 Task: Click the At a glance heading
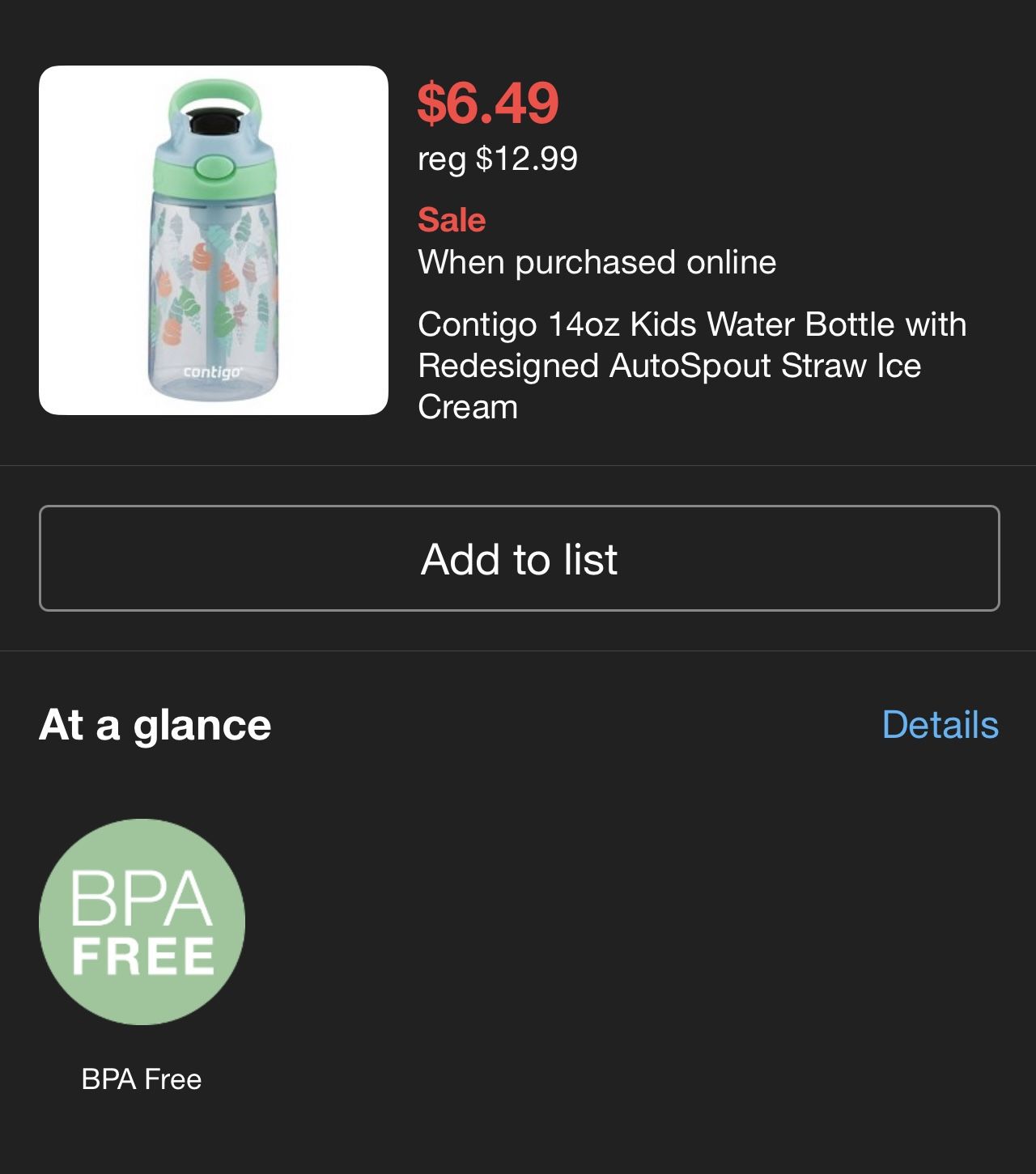[155, 724]
